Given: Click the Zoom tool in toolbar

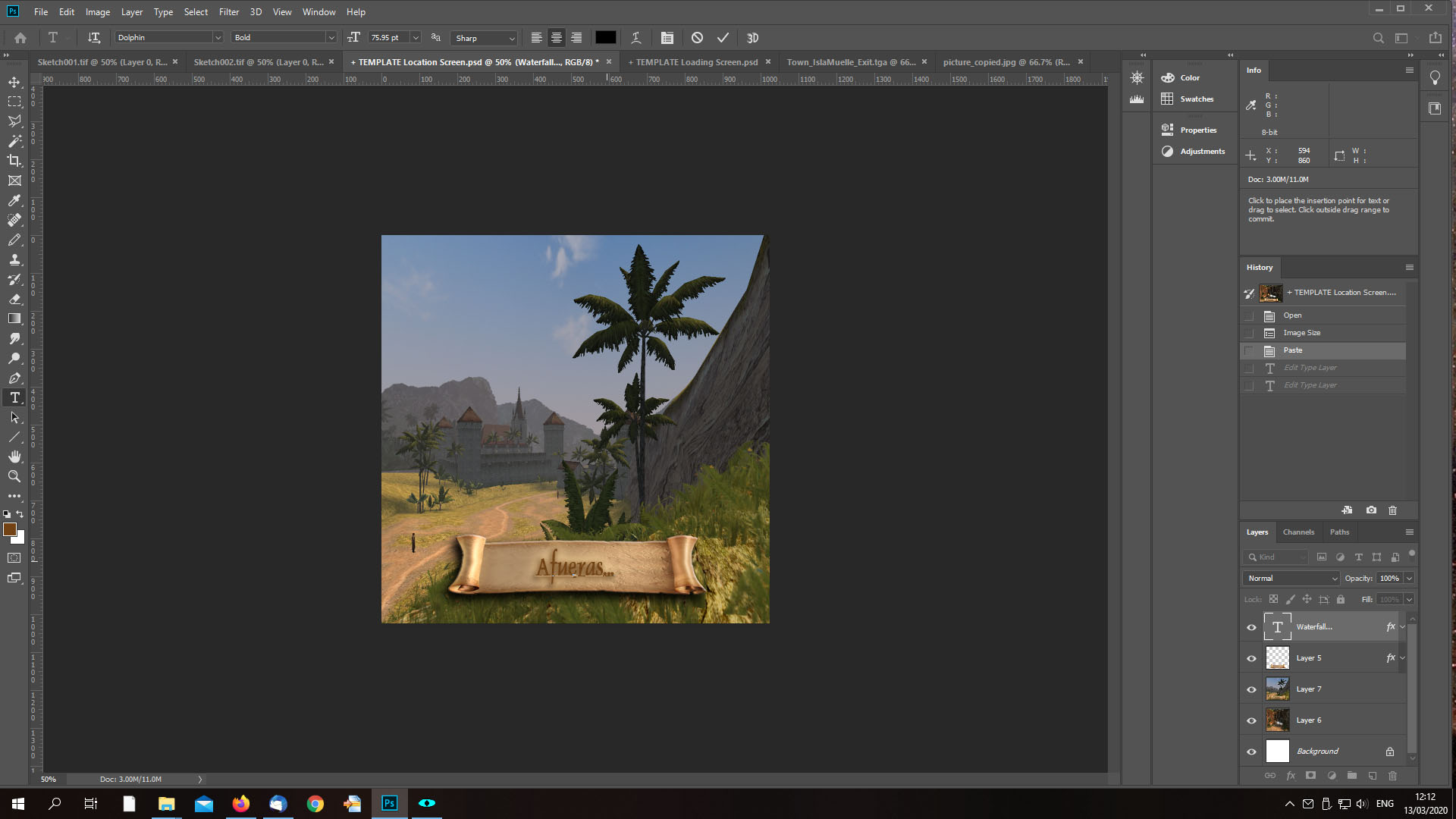Looking at the screenshot, I should [14, 476].
